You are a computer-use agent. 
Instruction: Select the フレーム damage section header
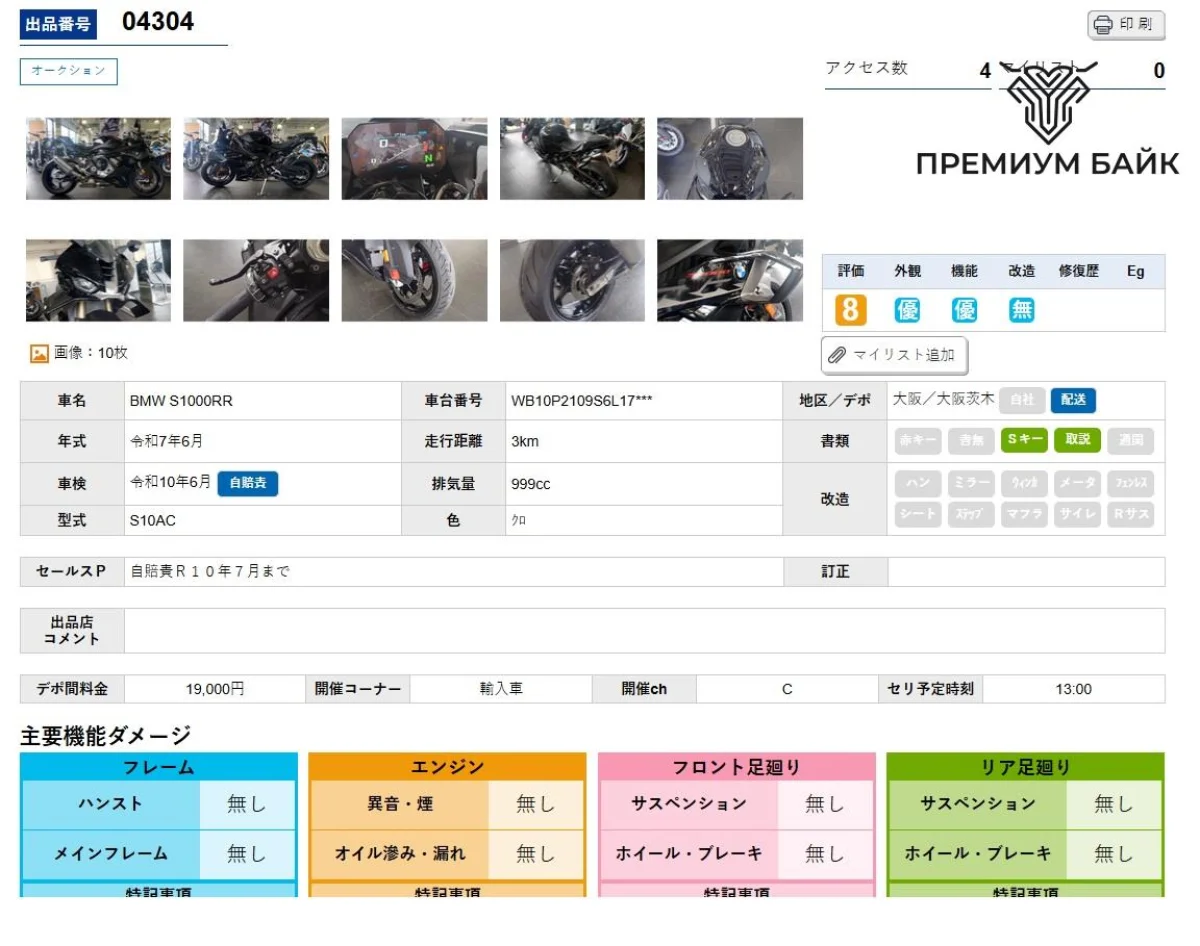[158, 767]
